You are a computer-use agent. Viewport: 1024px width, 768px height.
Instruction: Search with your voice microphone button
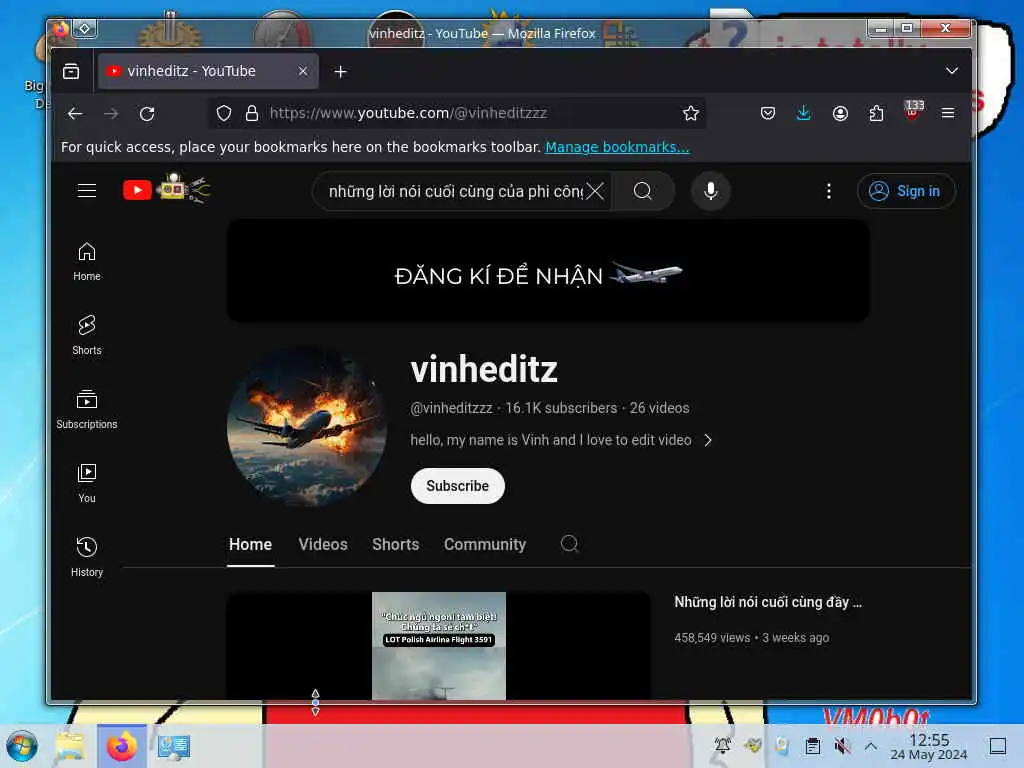point(711,191)
